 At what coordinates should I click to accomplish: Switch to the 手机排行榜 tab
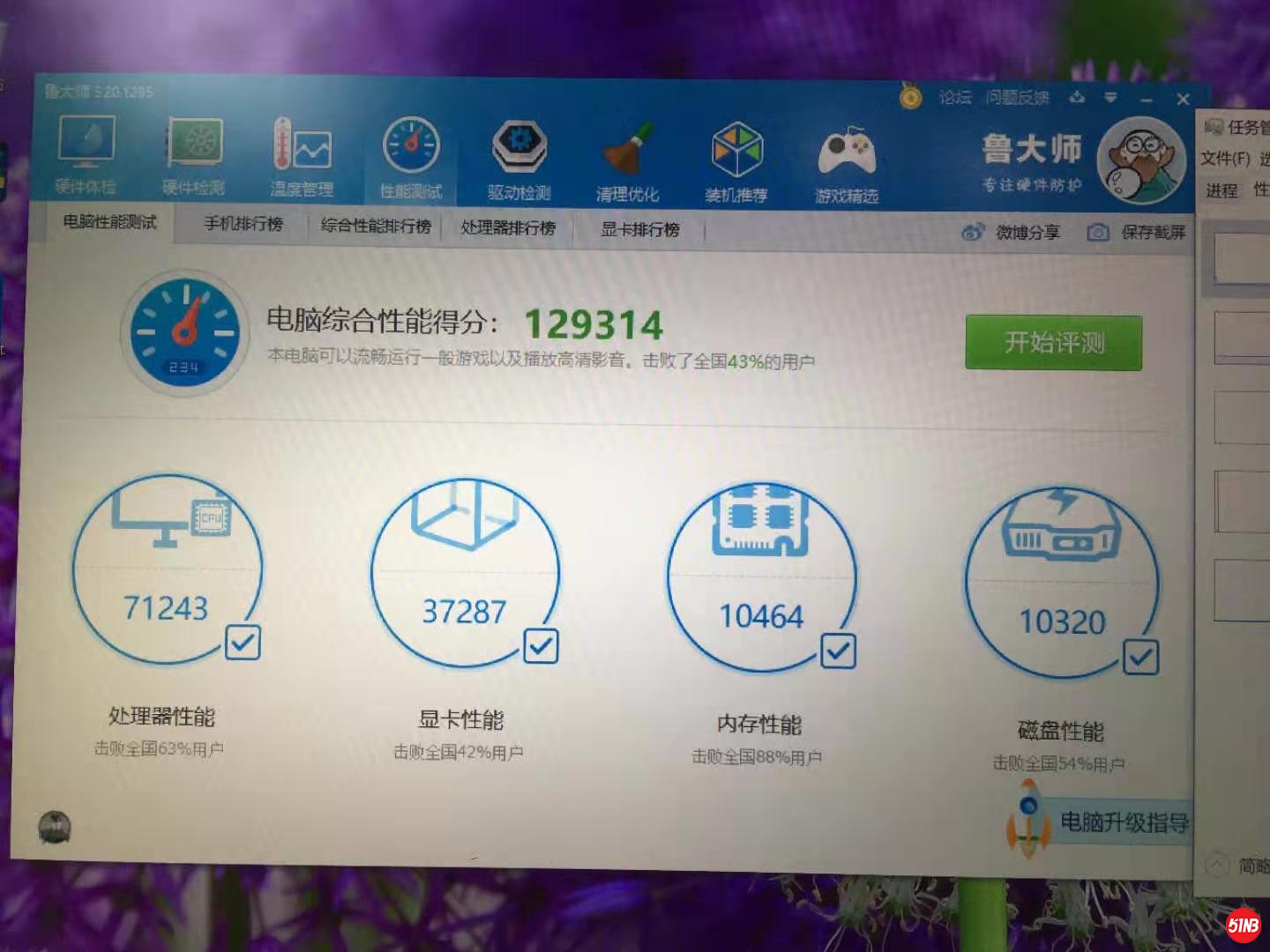243,225
